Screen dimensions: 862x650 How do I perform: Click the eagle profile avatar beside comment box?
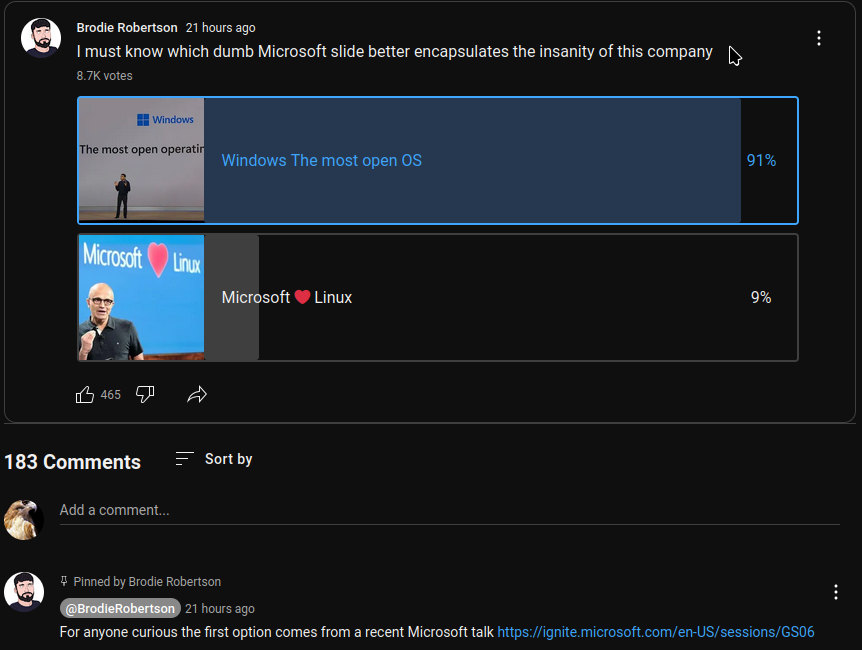pos(24,520)
